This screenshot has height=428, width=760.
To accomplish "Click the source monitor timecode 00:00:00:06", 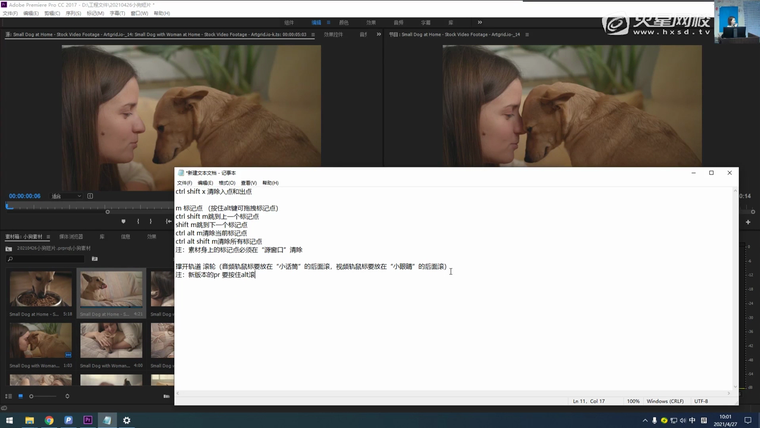I will (x=25, y=196).
